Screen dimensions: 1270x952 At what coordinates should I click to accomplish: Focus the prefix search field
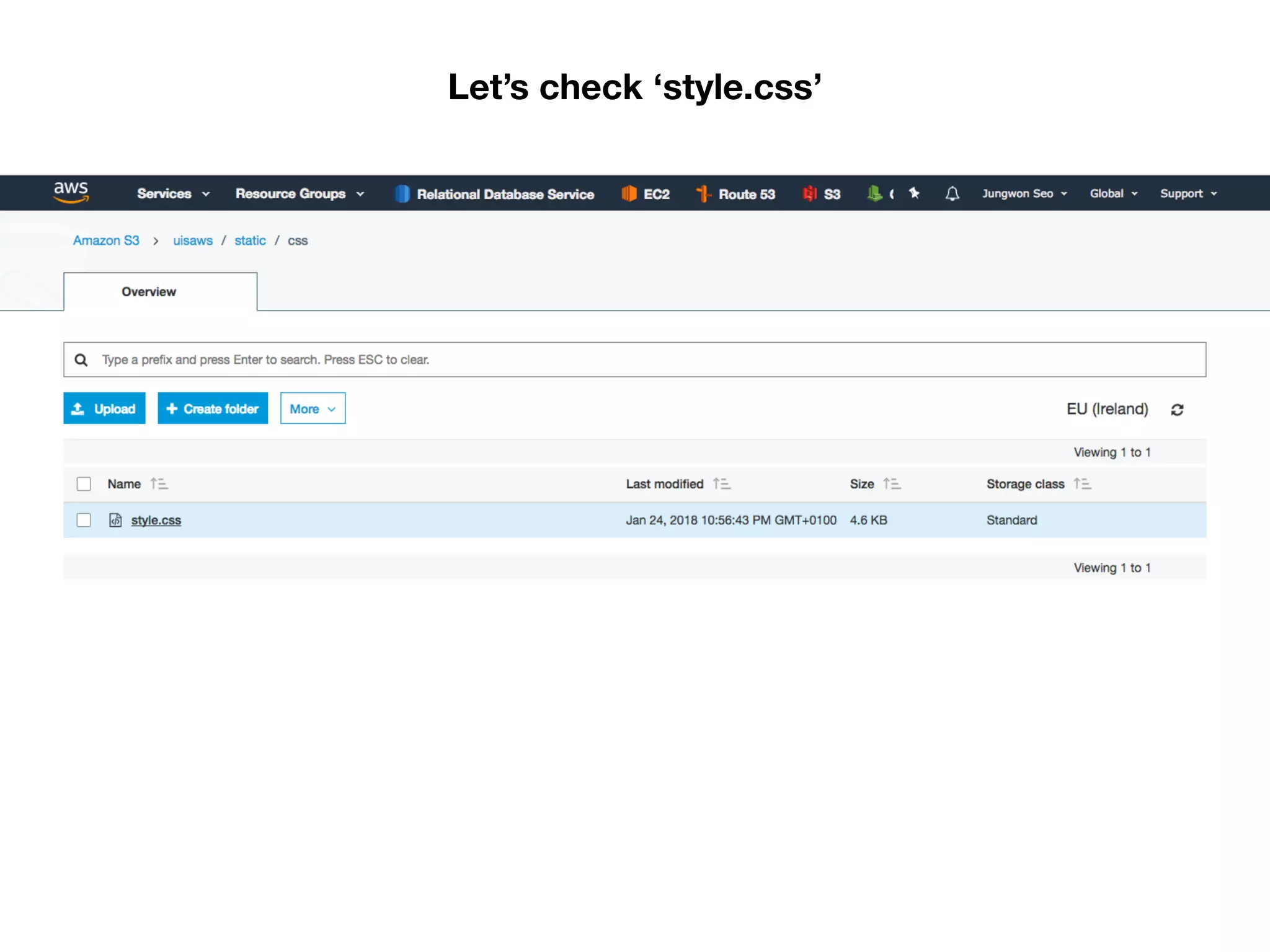634,359
